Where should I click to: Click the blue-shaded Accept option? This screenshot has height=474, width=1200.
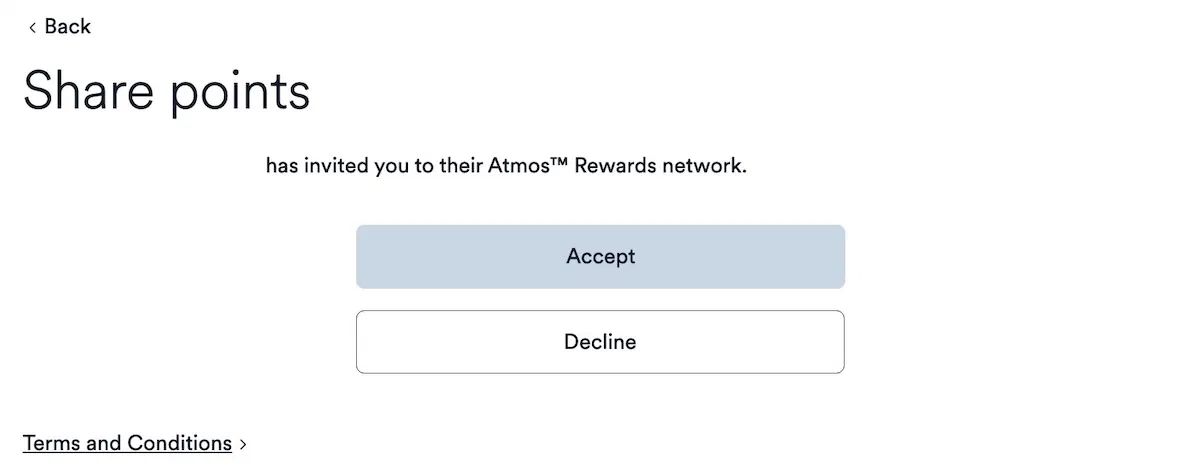[x=600, y=257]
